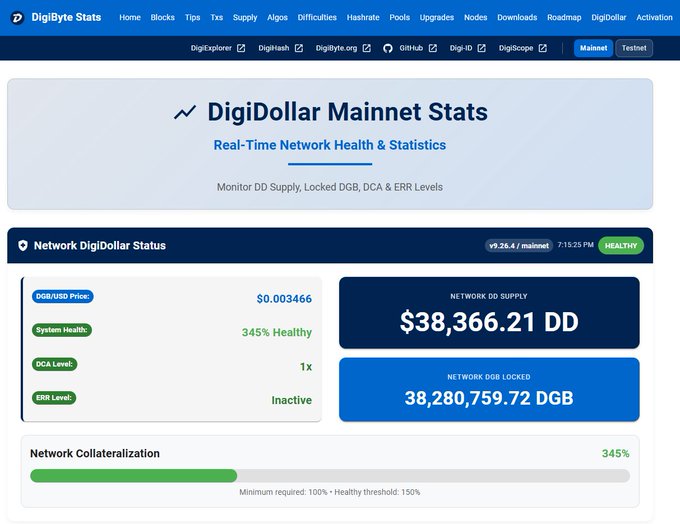Screen dimensions: 680x524
Task: Click the 1x DCA value
Action: point(306,367)
